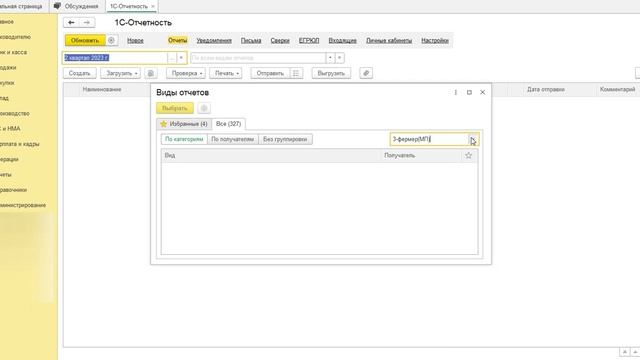The width and height of the screenshot is (640, 360).
Task: Click the Выгрузить button
Action: (331, 73)
